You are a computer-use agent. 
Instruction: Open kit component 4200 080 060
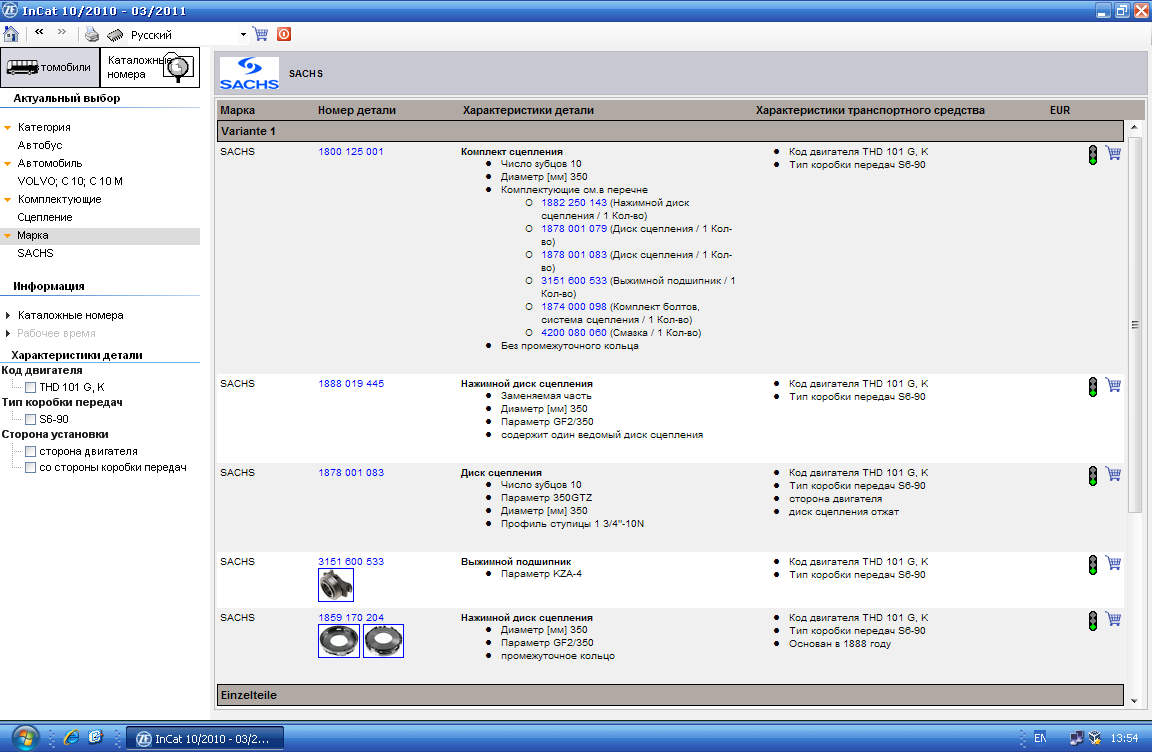tap(574, 333)
